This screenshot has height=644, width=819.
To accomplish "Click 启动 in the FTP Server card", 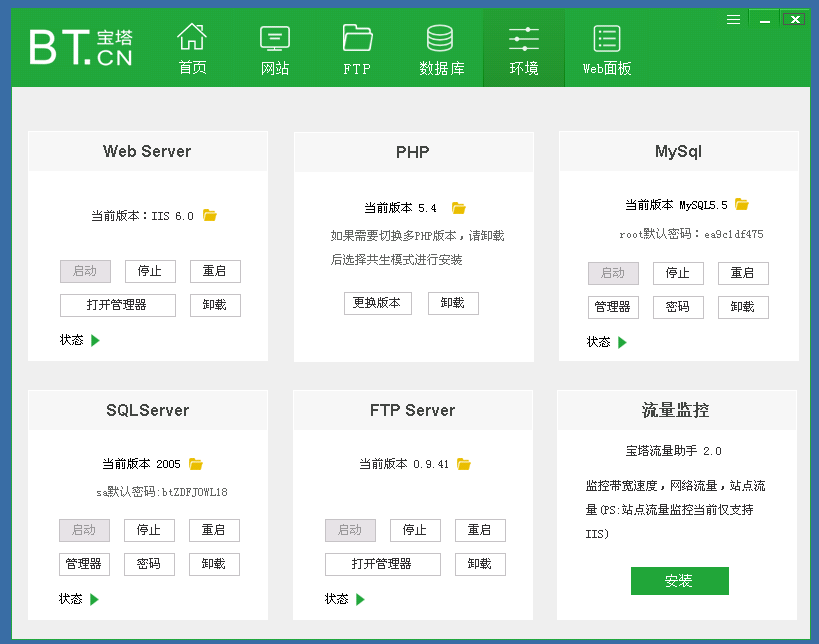I will coord(350,530).
